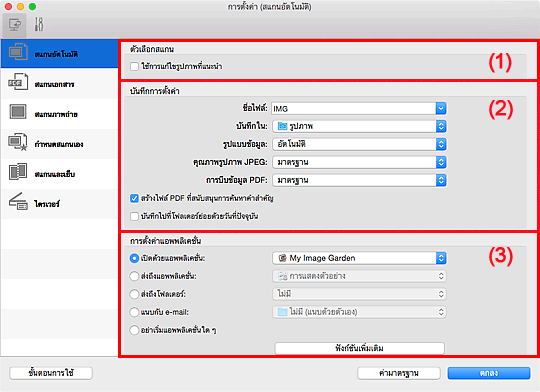The image size is (540, 392).
Task: Click the กำหนดสแกนเอง label in sidebar
Action: (59, 144)
